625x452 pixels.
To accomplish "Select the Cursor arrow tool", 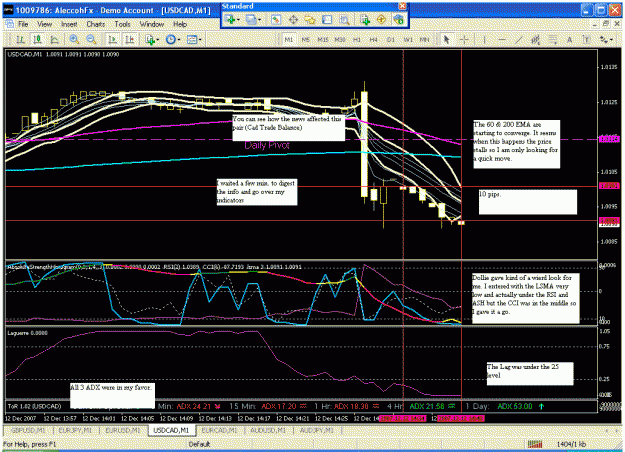I will point(446,39).
